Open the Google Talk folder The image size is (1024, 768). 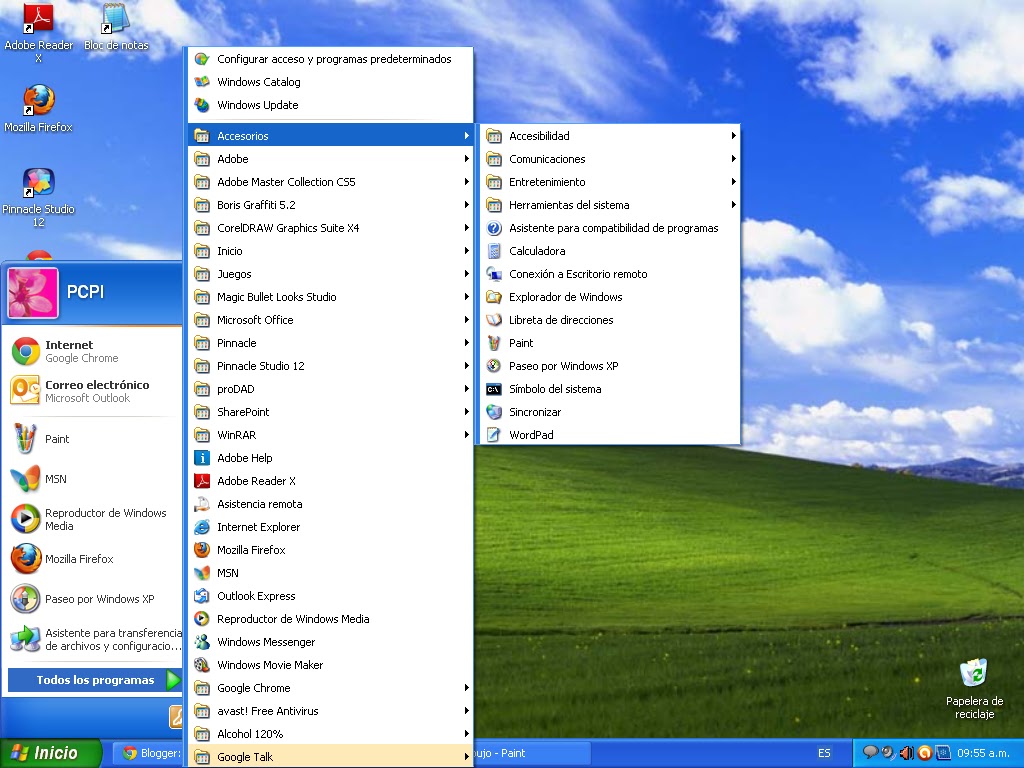point(330,757)
